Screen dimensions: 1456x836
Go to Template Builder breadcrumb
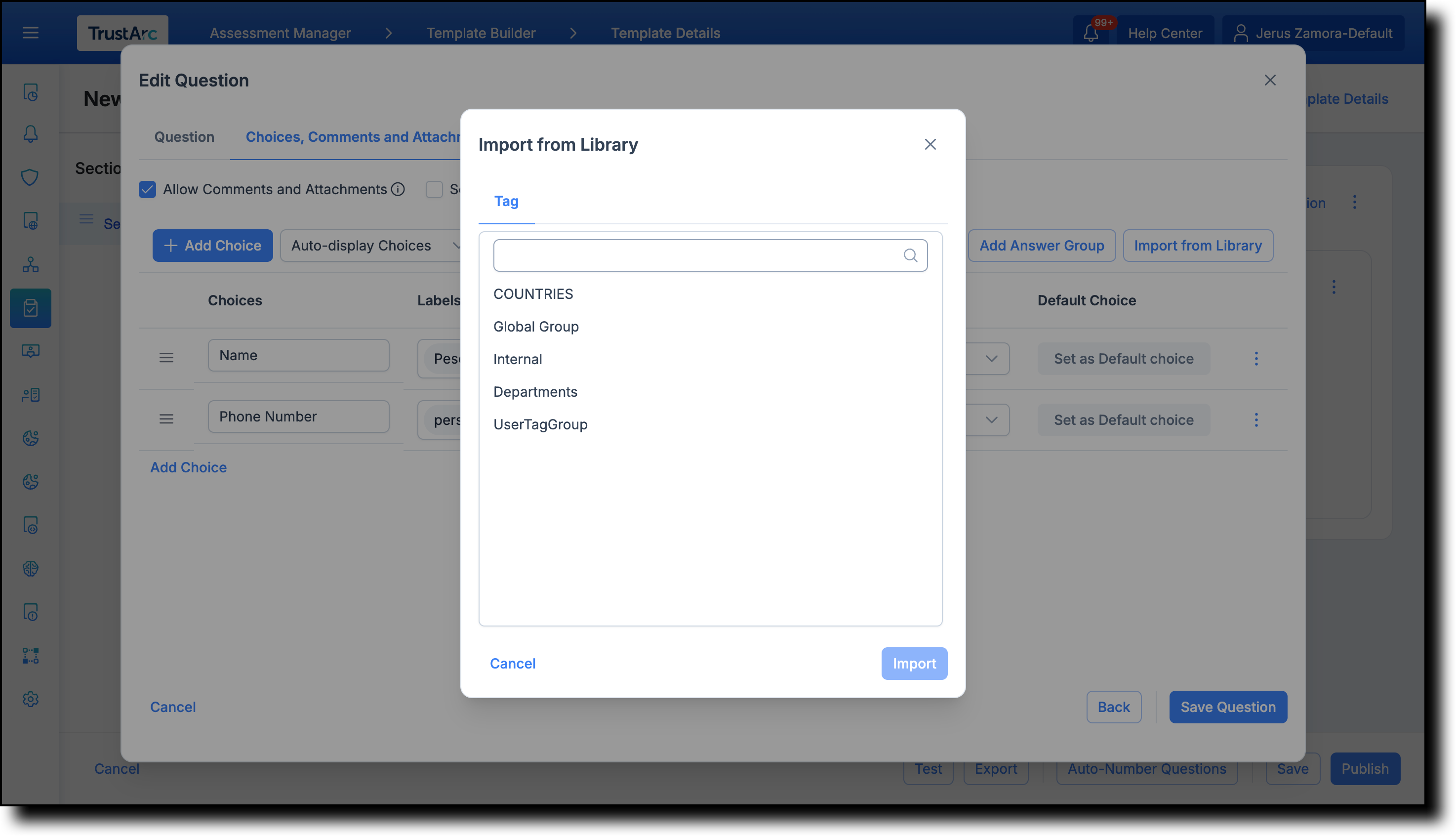tap(481, 33)
